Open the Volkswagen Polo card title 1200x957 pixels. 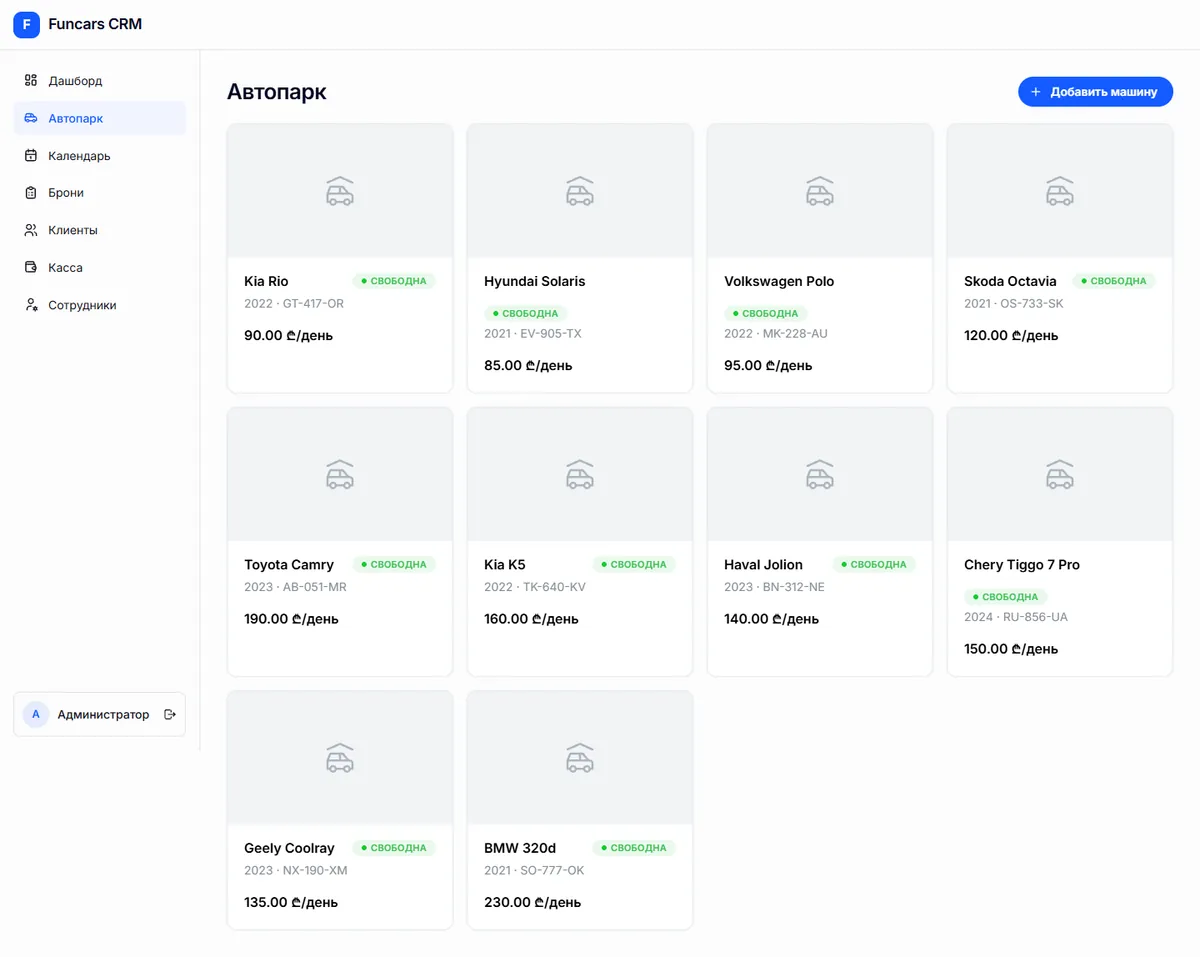pos(779,281)
